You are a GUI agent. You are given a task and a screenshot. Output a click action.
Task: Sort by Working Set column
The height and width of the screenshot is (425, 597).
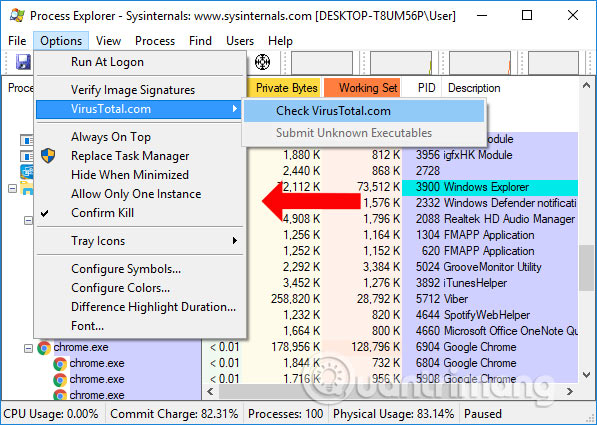(x=362, y=88)
